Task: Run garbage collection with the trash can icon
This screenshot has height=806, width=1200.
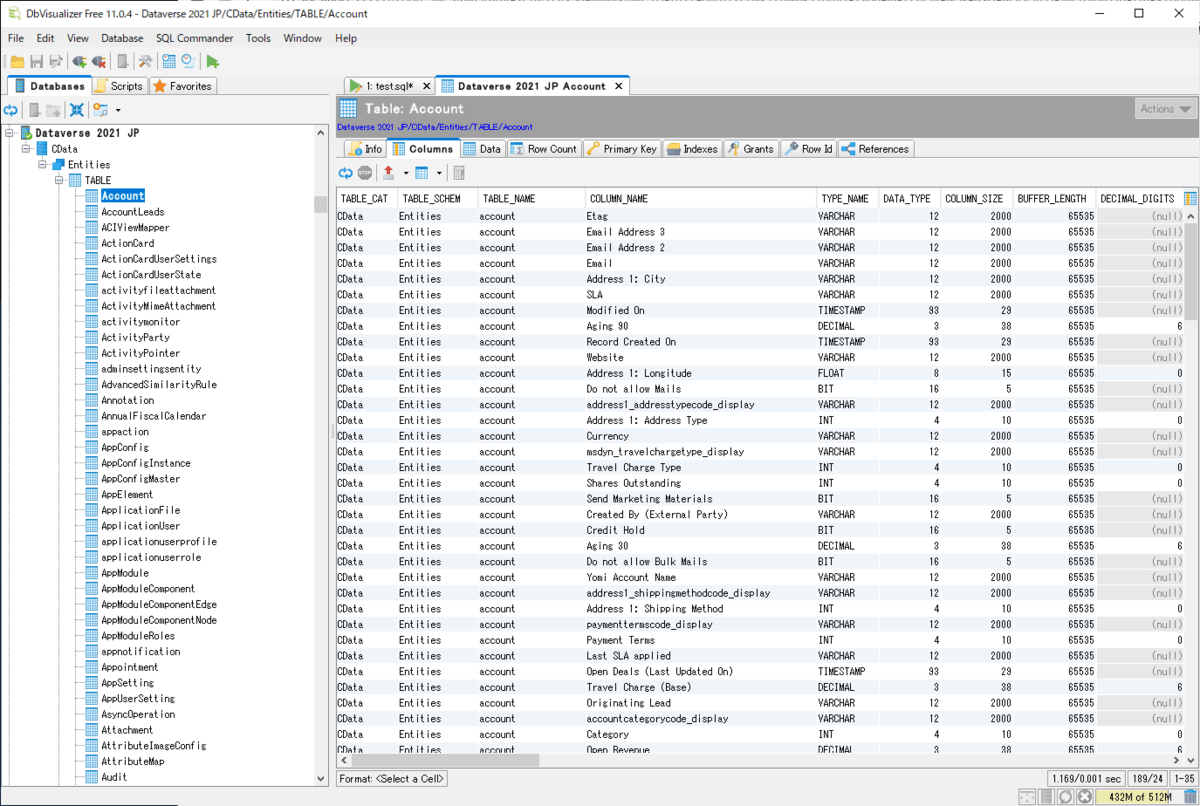Action: click(1189, 797)
